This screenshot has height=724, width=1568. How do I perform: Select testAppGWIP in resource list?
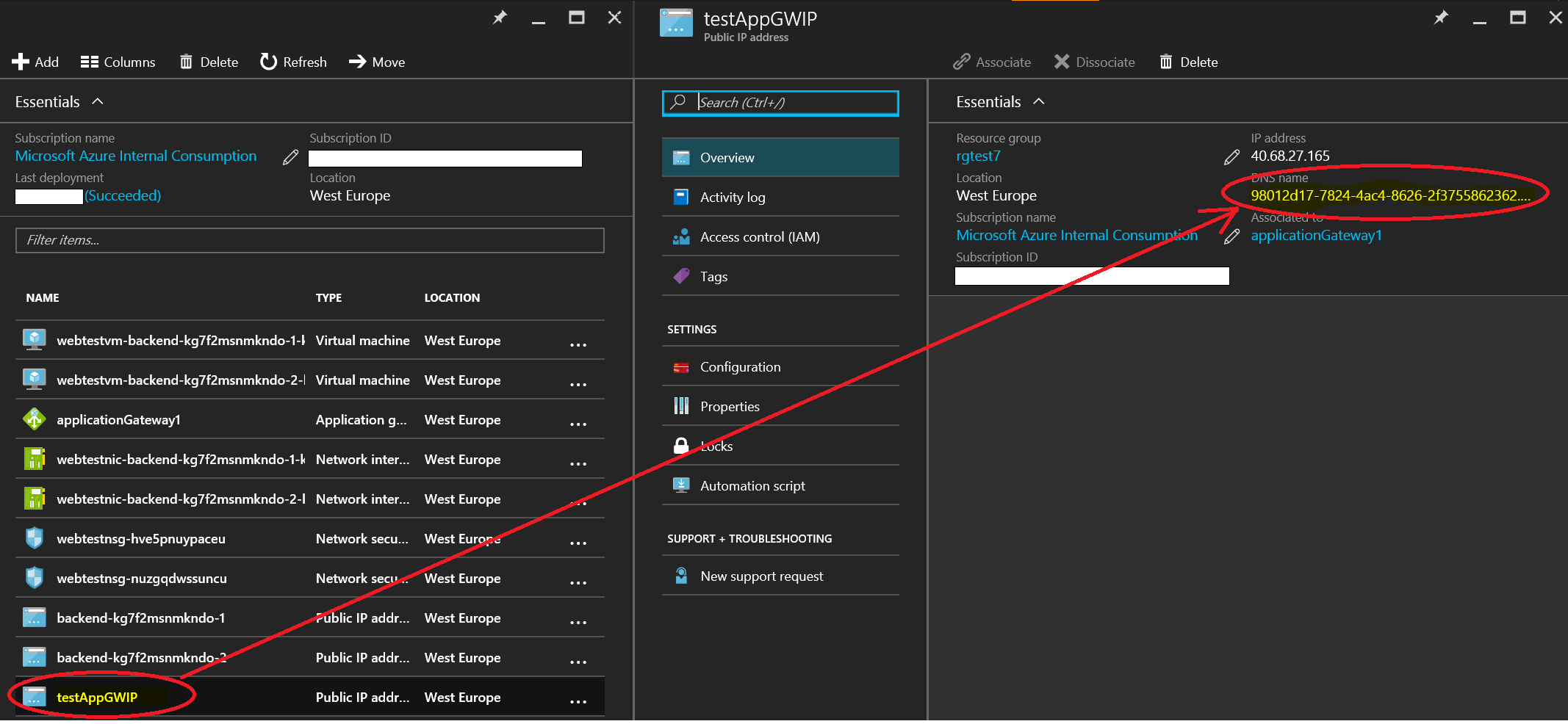[97, 697]
